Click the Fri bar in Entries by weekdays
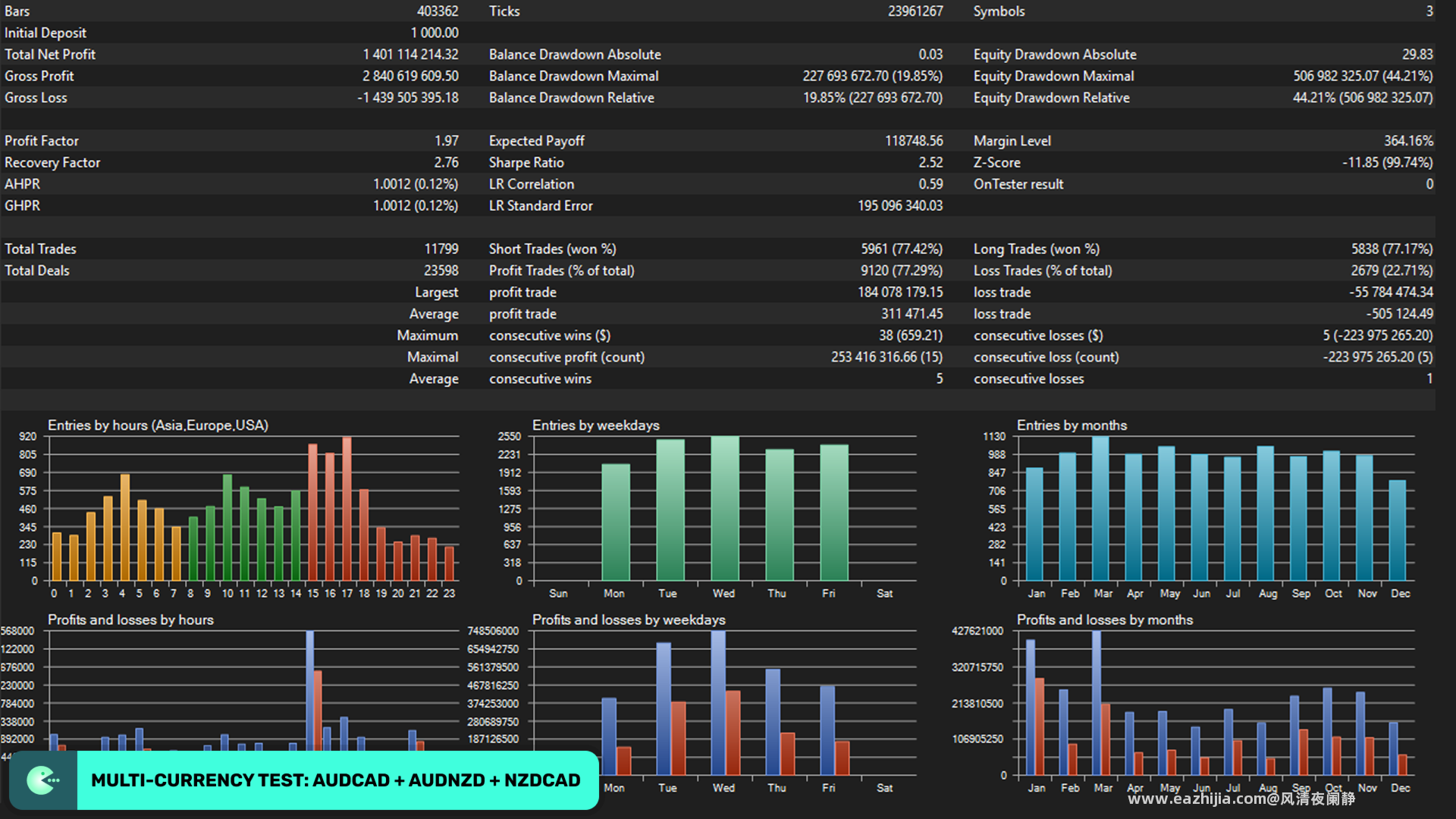 [x=834, y=513]
